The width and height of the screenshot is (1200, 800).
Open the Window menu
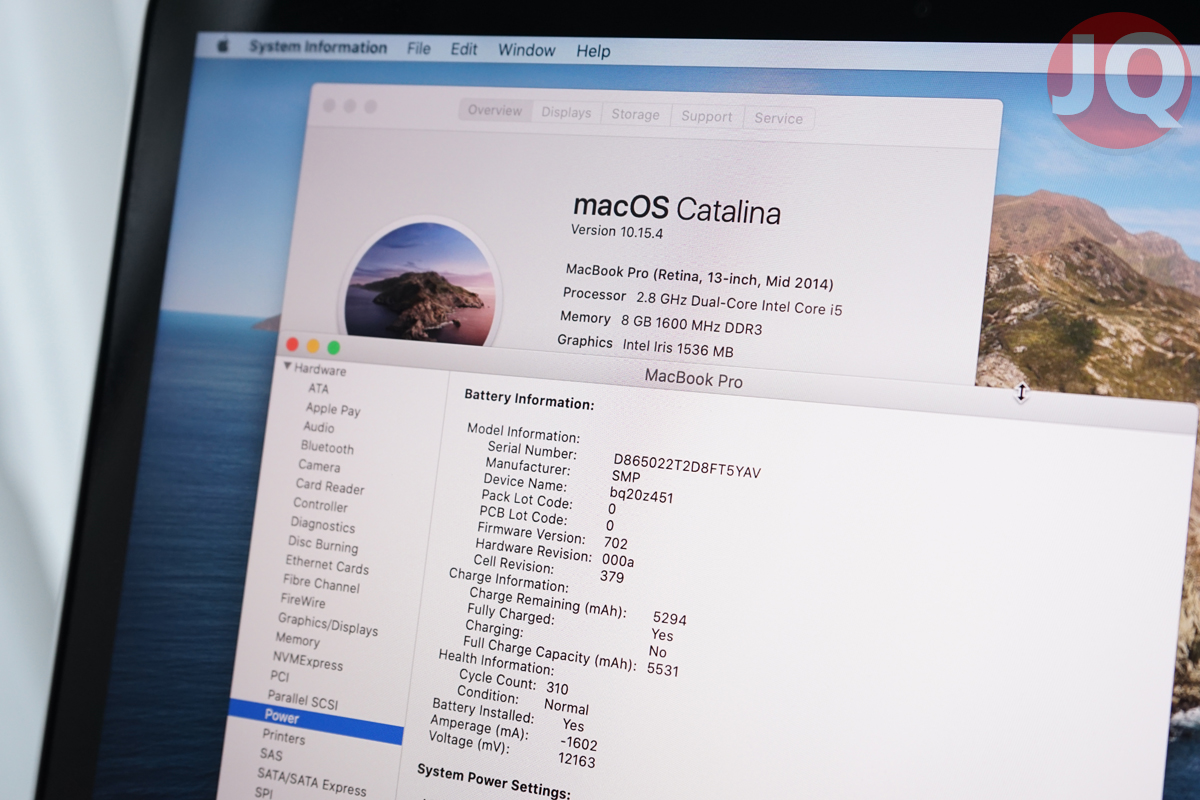click(526, 50)
